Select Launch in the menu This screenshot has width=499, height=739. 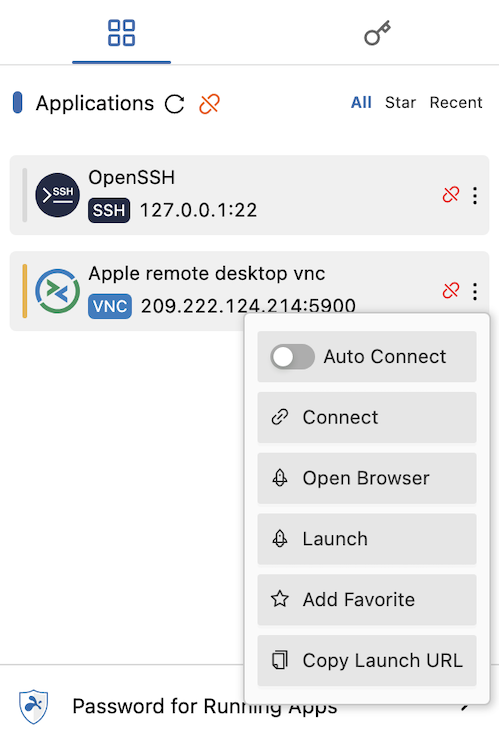[x=367, y=539]
